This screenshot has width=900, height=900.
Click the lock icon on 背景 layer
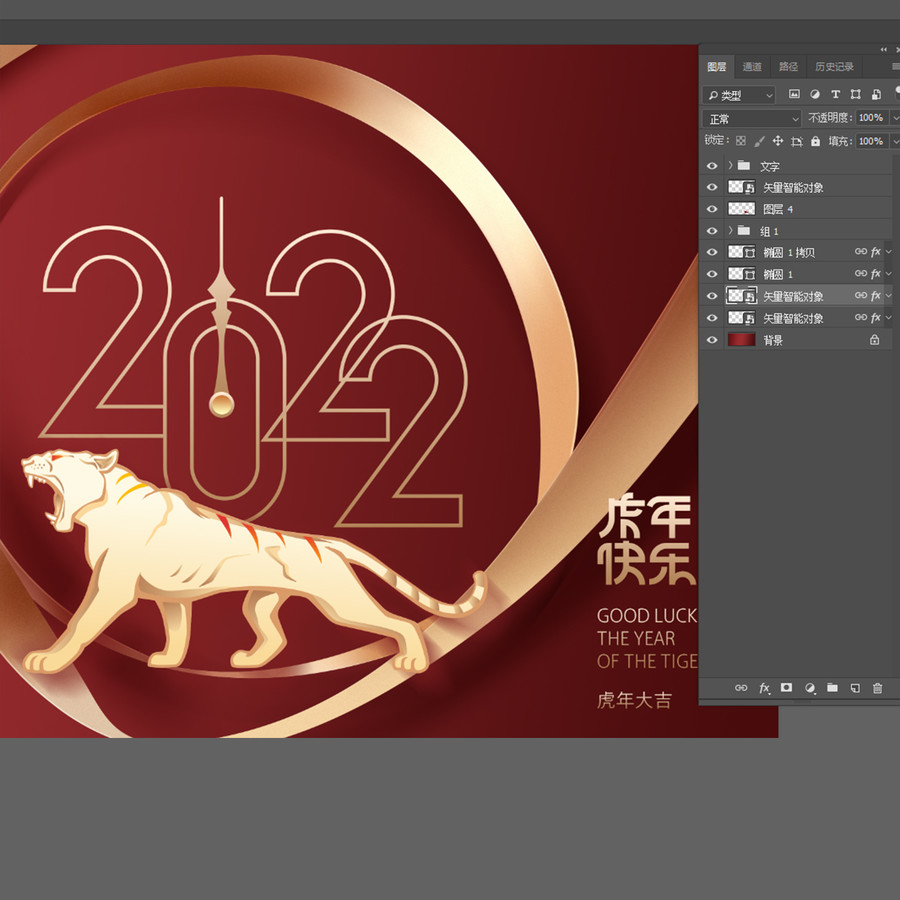(874, 340)
